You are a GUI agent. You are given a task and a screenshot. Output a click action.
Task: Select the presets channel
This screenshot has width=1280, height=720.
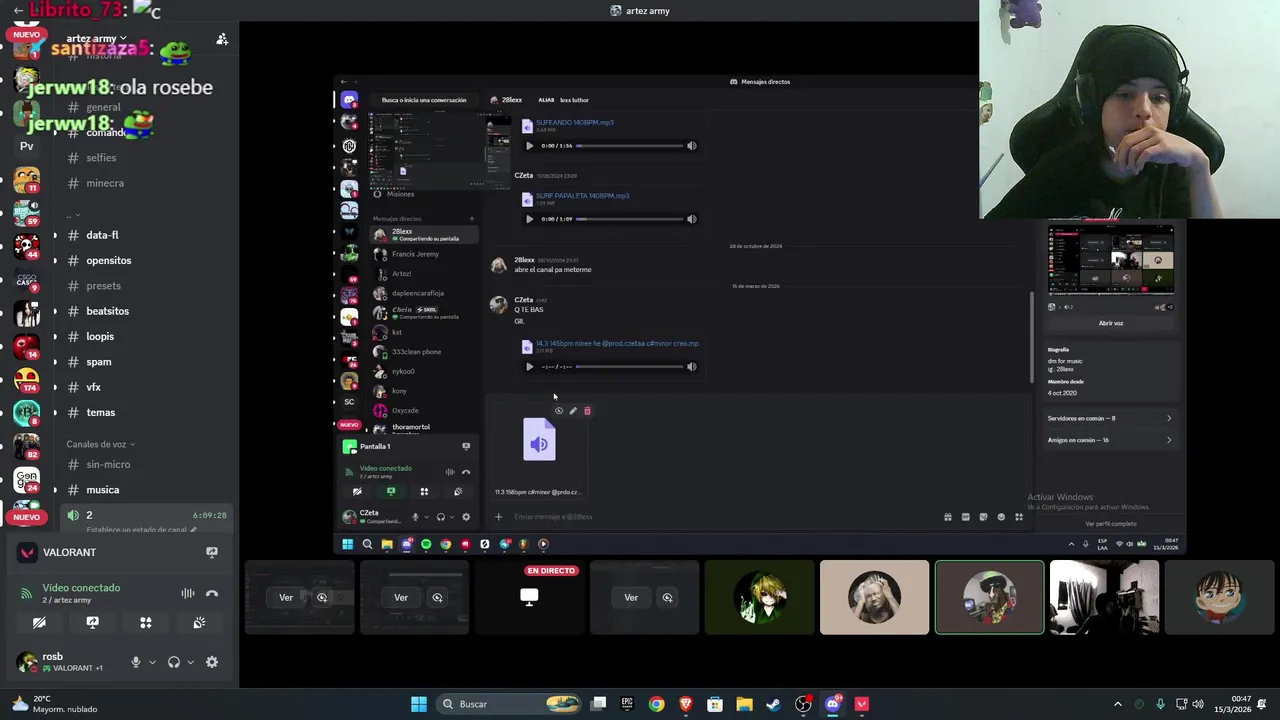(x=103, y=286)
